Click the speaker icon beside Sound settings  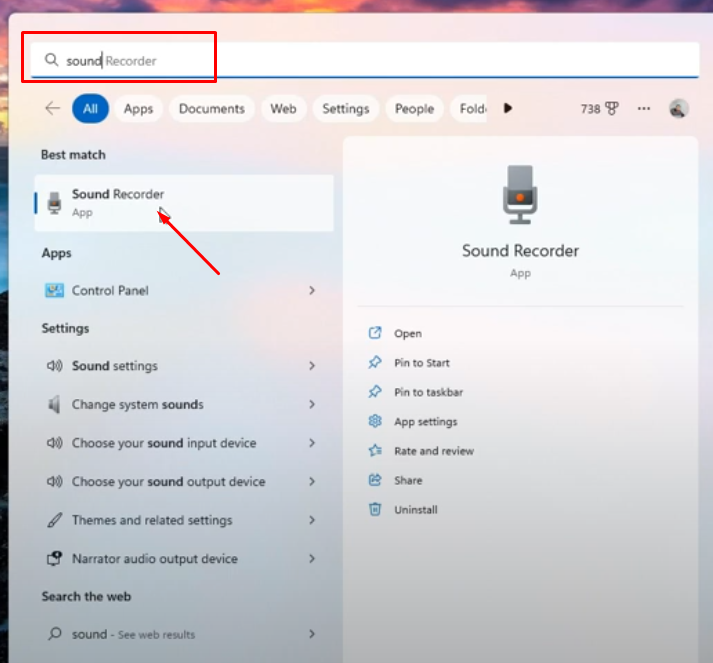coord(55,366)
